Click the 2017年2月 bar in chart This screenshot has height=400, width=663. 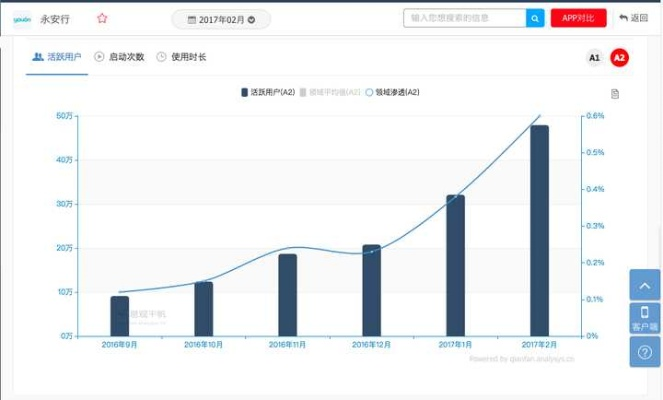tap(539, 230)
